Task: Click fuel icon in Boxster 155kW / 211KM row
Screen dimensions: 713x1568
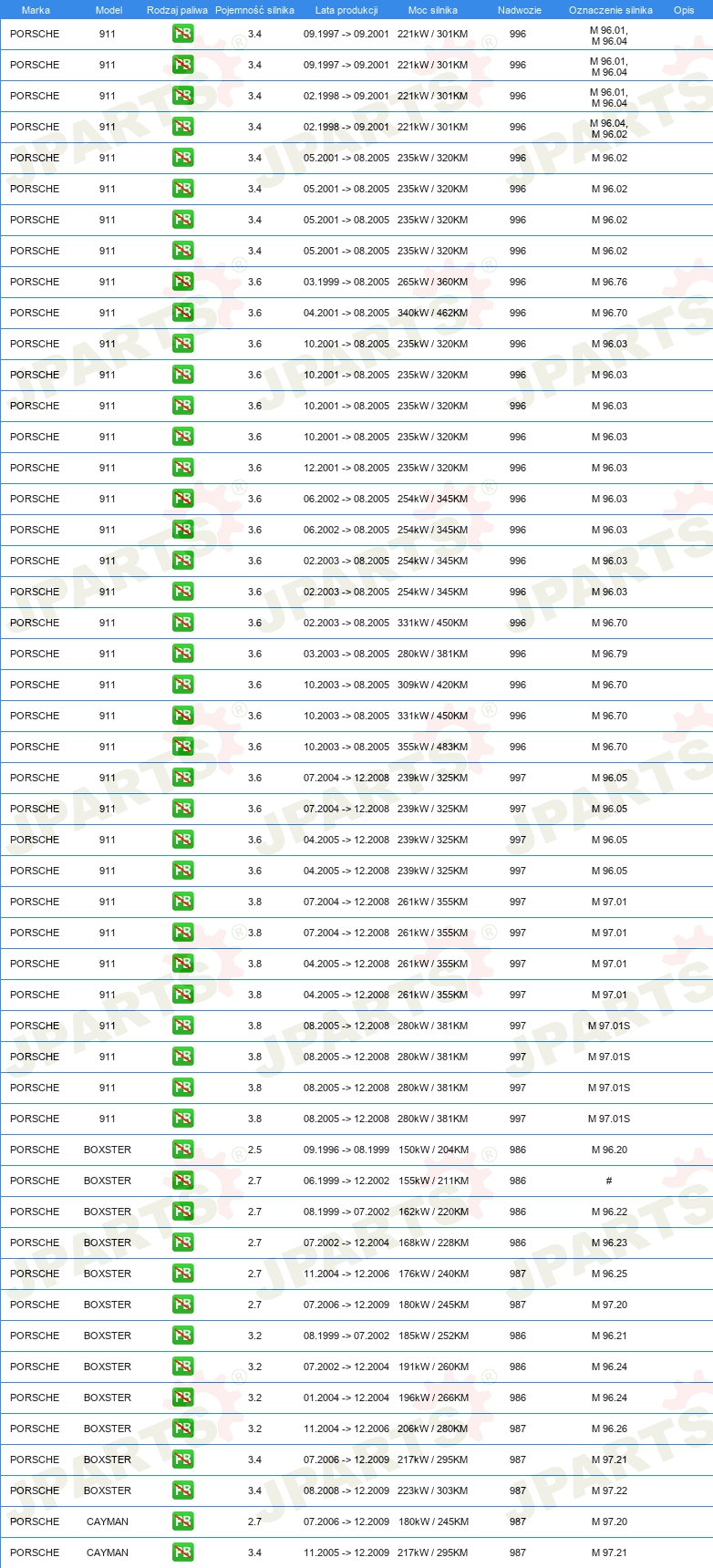Action: (x=182, y=1181)
